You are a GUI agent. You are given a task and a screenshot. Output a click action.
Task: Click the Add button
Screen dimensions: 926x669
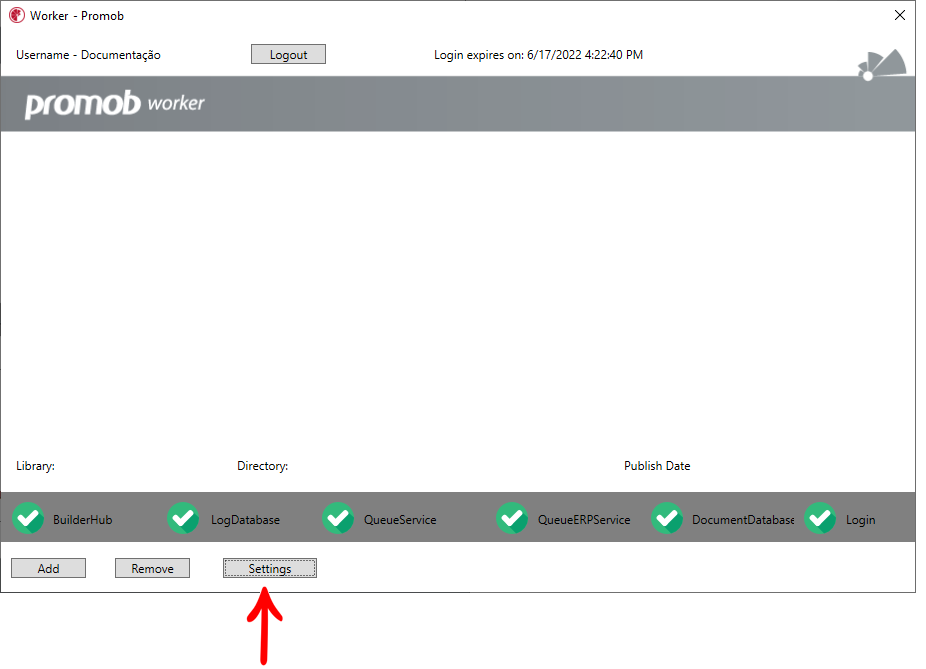48,568
